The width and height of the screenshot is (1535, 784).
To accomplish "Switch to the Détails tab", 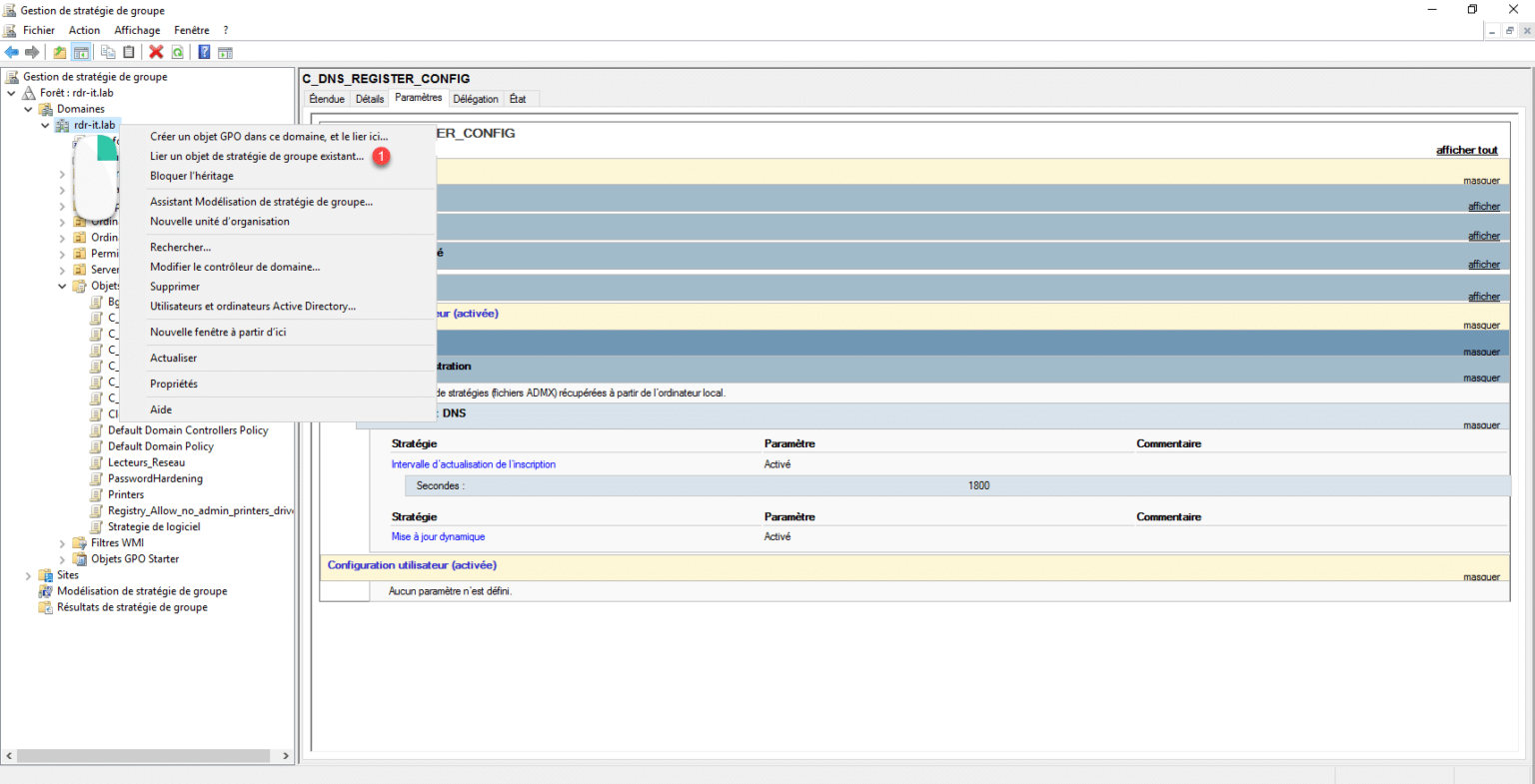I will 370,99.
